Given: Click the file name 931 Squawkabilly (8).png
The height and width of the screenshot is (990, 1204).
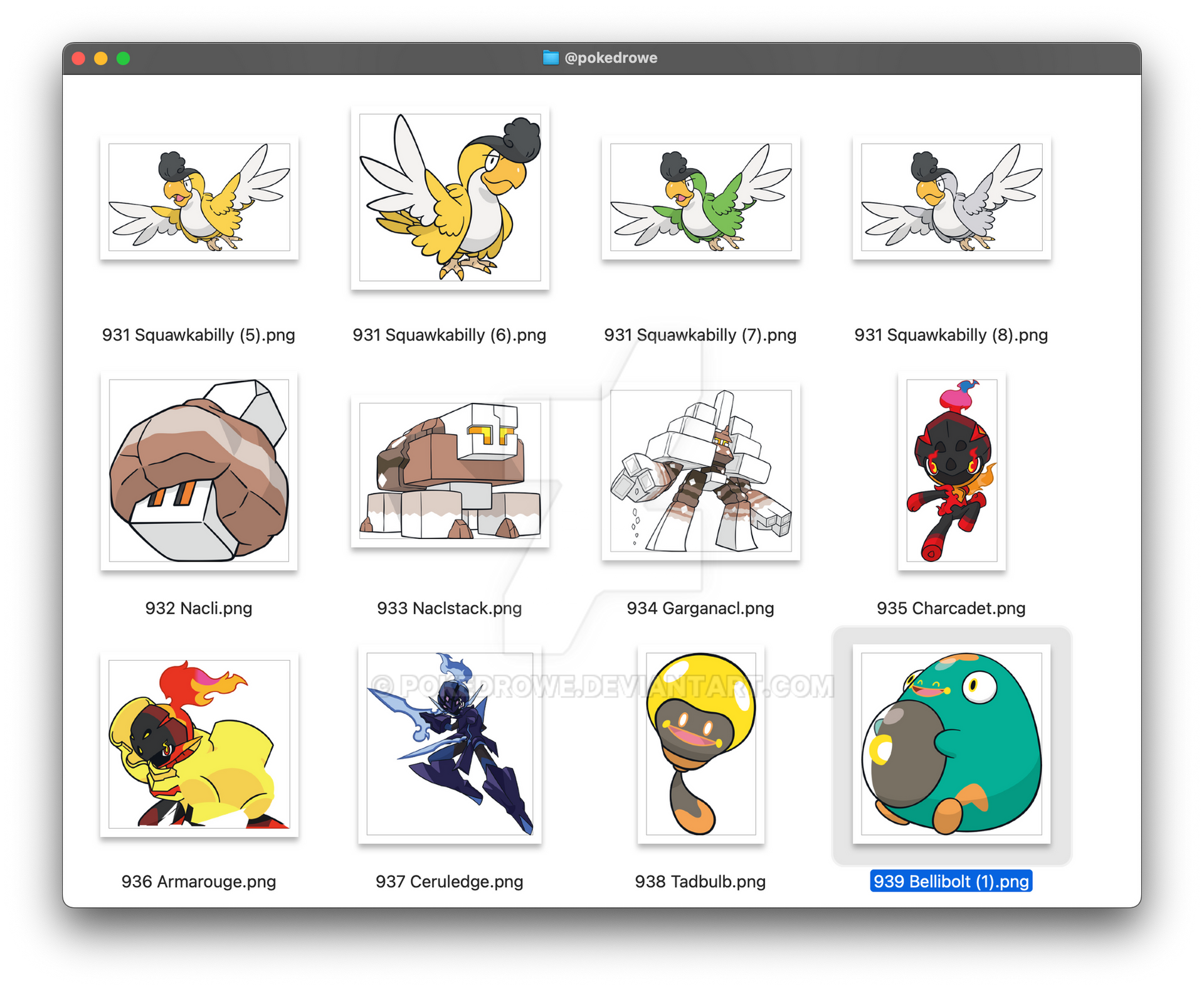Looking at the screenshot, I should point(951,335).
